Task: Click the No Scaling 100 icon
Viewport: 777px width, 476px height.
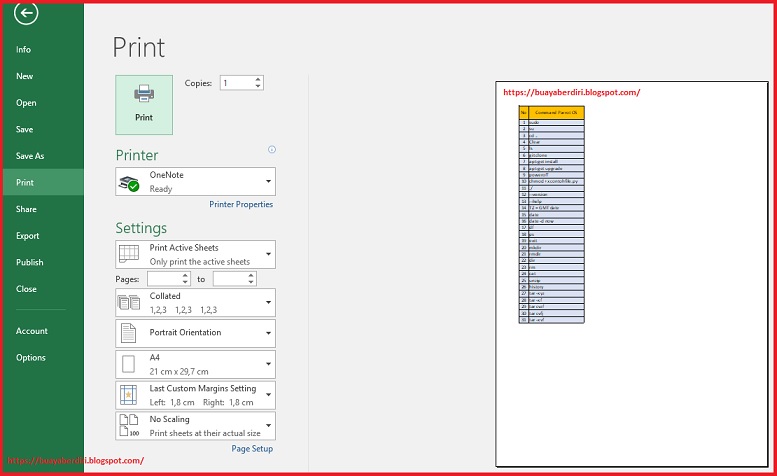Action: (x=129, y=425)
